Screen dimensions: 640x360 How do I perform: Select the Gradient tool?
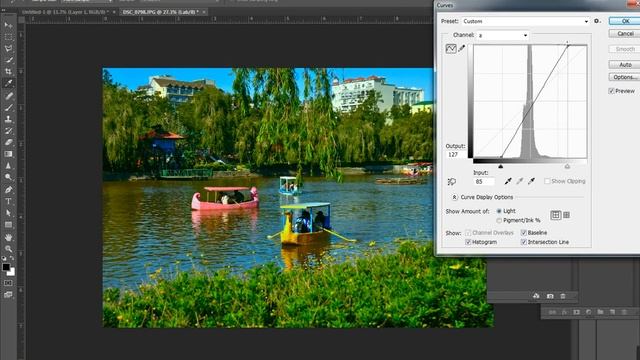point(8,154)
